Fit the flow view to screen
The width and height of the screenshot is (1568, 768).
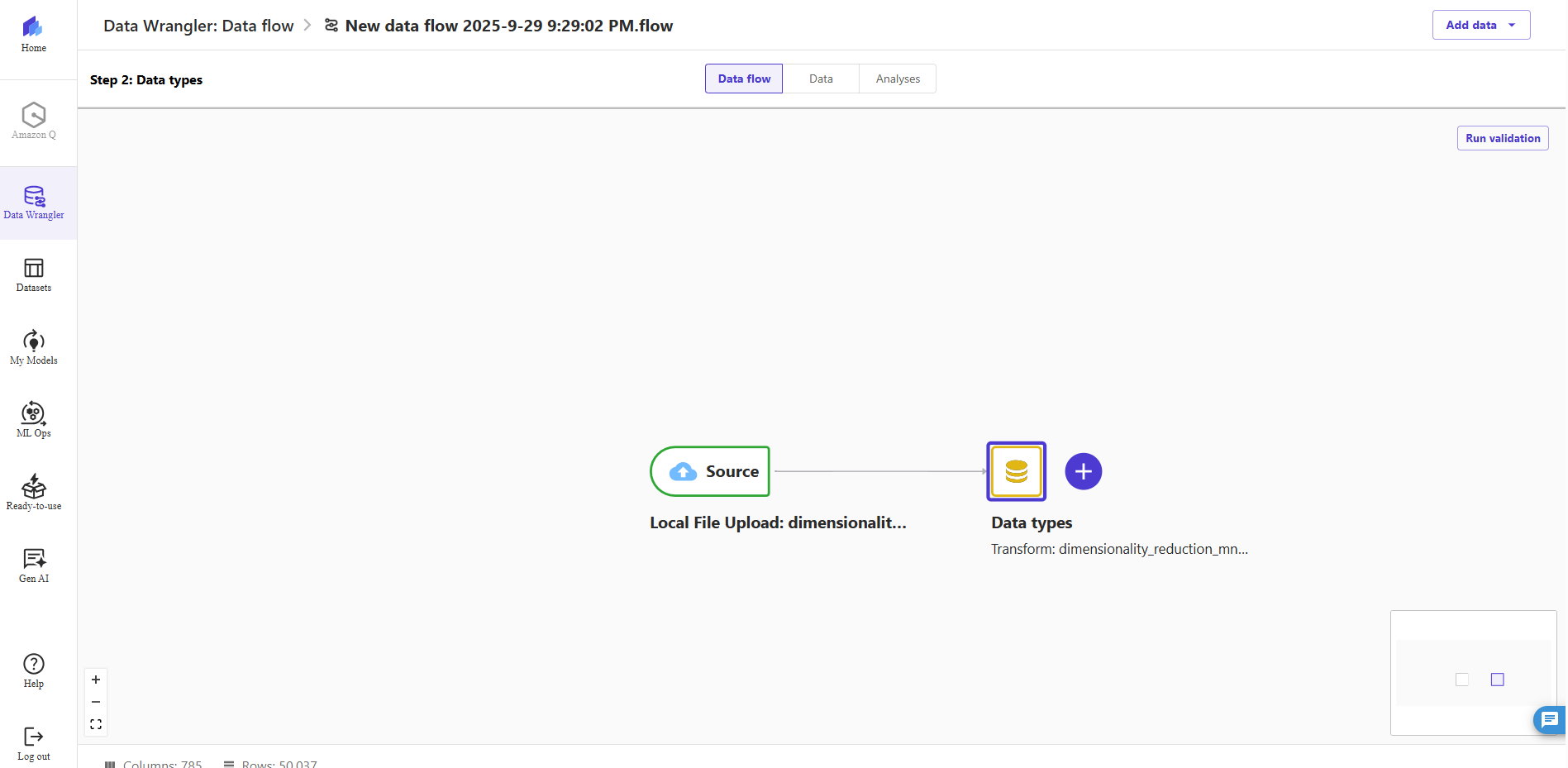coord(96,724)
